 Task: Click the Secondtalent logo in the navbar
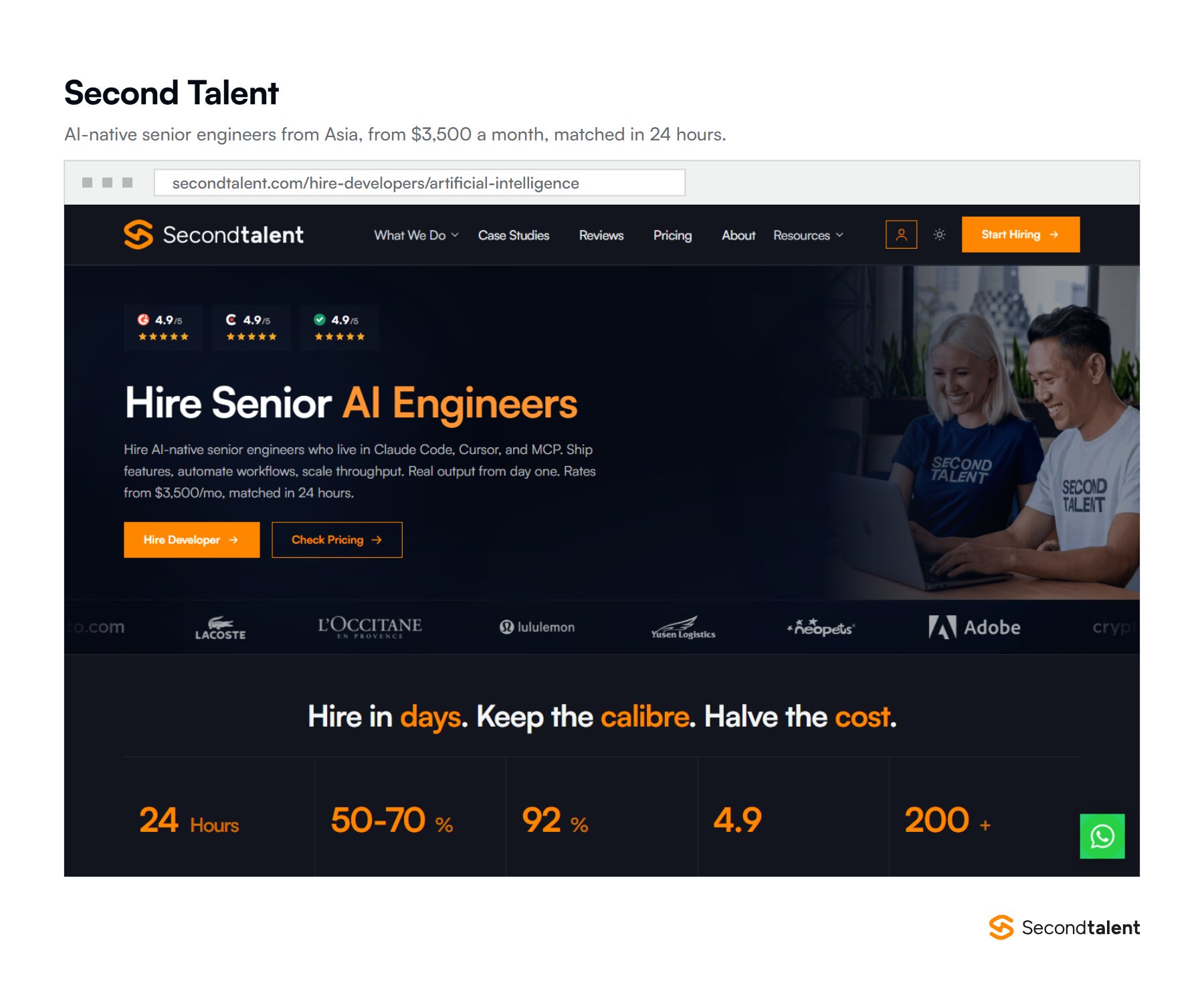click(213, 235)
